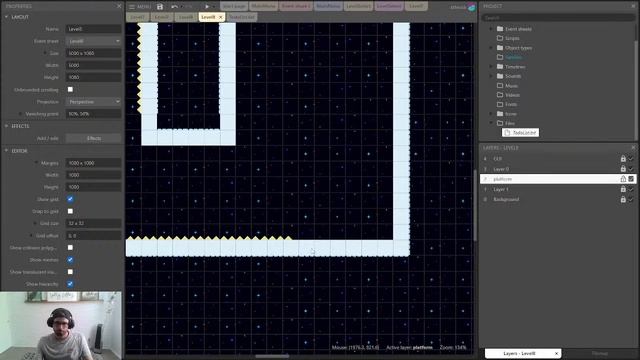The height and width of the screenshot is (360, 640).
Task: Close the Properties panel
Action: (119, 6)
